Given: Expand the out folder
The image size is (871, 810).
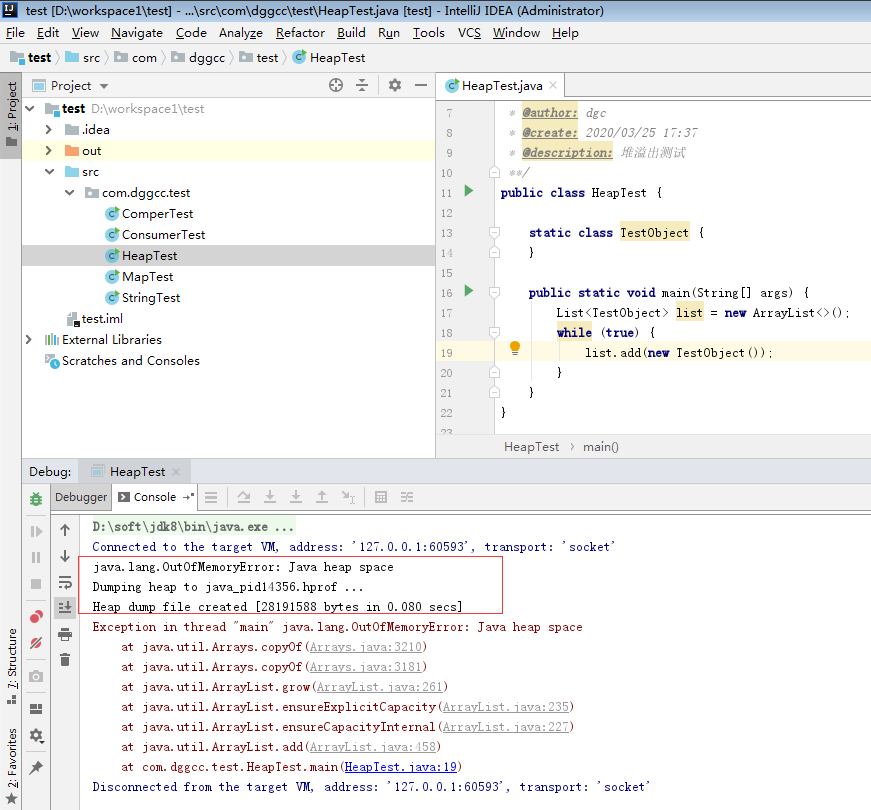Looking at the screenshot, I should pos(49,151).
